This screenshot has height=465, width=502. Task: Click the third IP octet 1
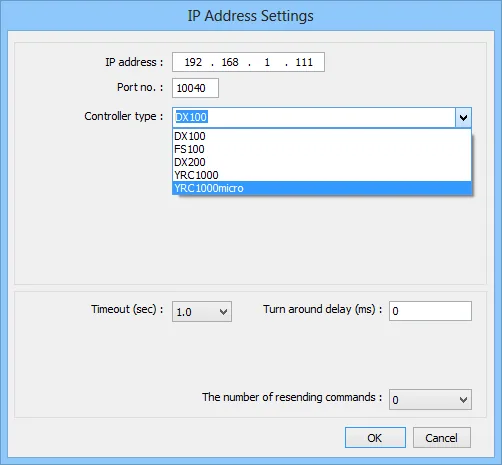pyautogui.click(x=267, y=62)
